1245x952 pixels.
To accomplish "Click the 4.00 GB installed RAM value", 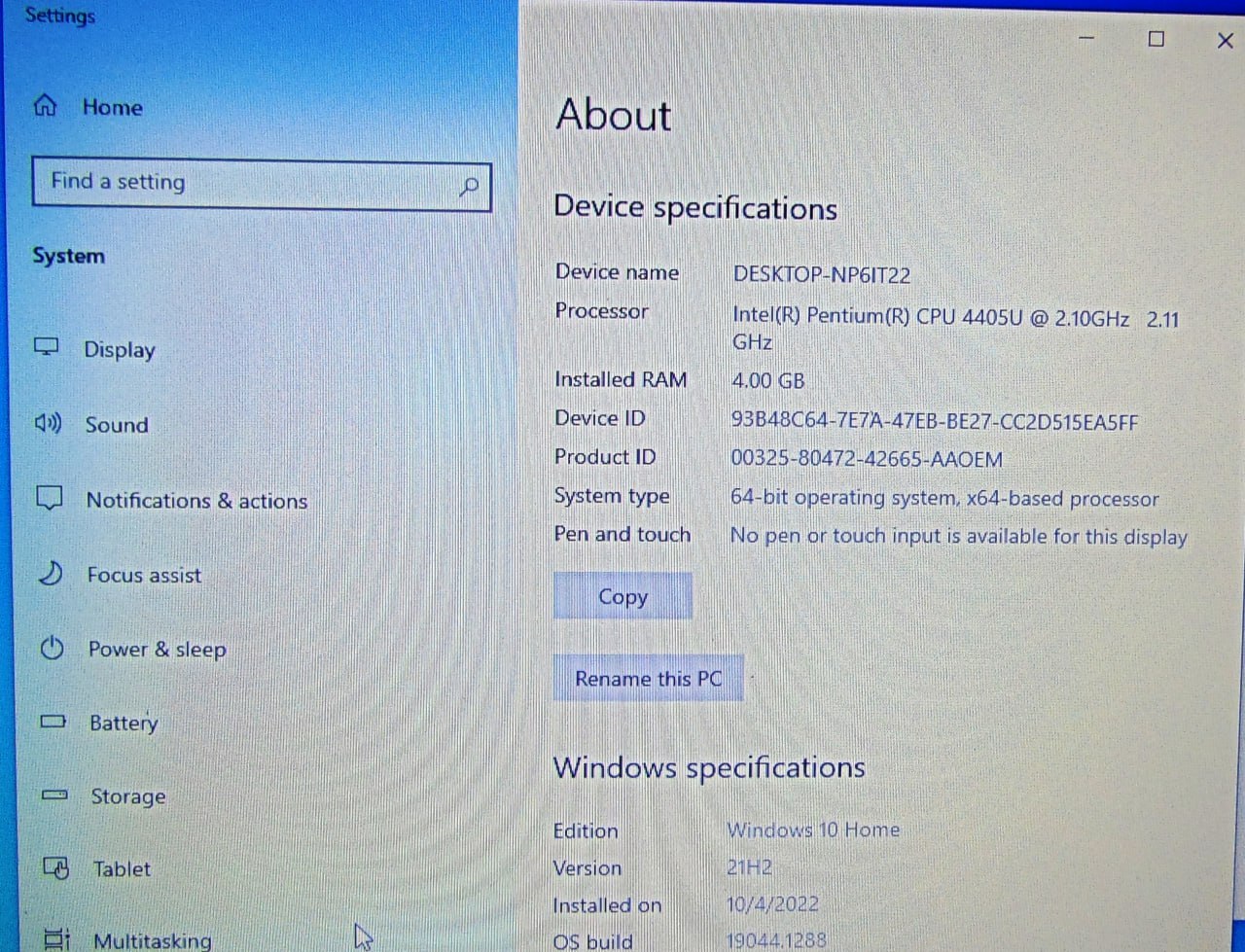I will (x=768, y=380).
